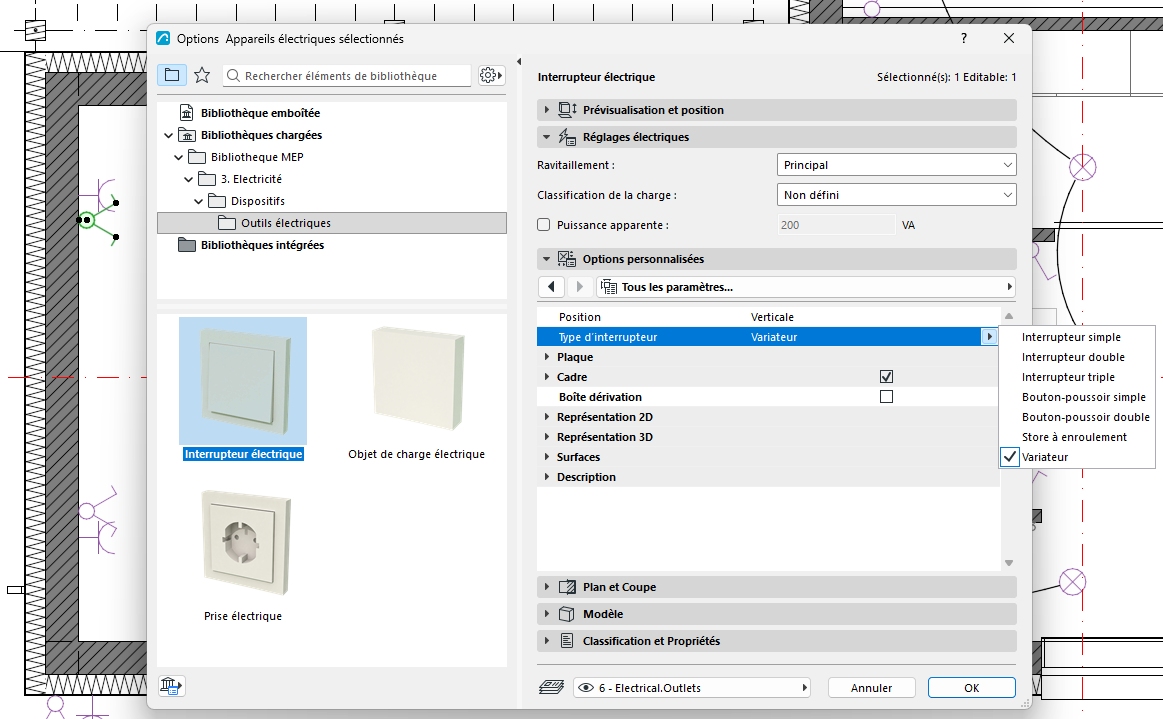Show favorites with the star icon

pyautogui.click(x=202, y=75)
